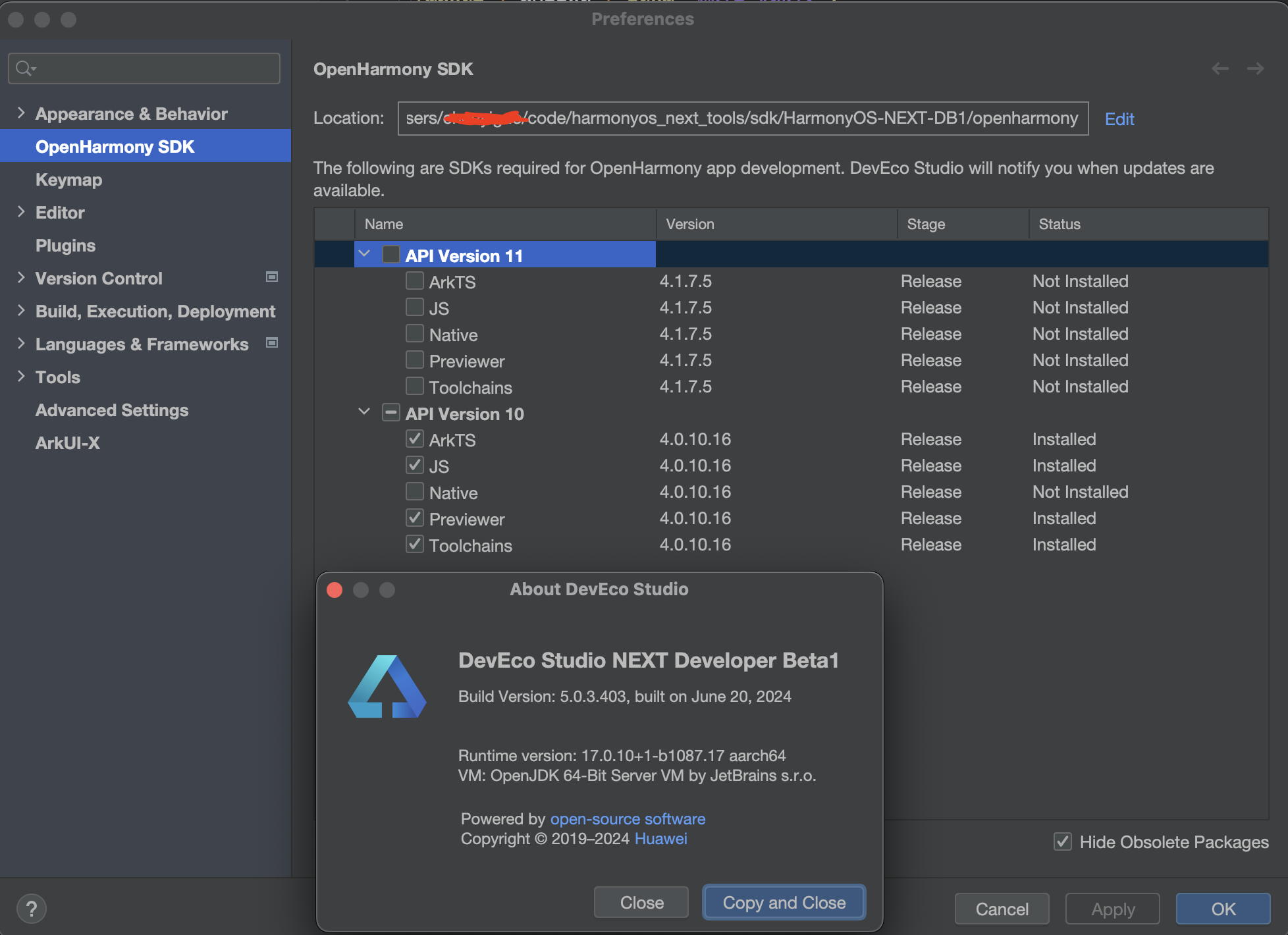Click Close in About dialog
The height and width of the screenshot is (935, 1288).
[641, 902]
